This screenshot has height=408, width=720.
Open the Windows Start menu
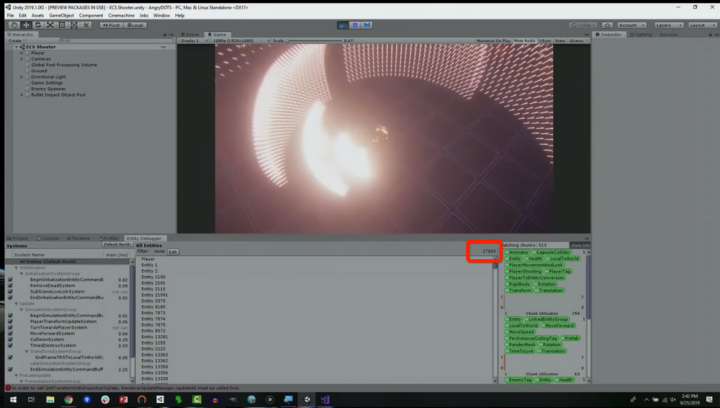click(x=13, y=399)
